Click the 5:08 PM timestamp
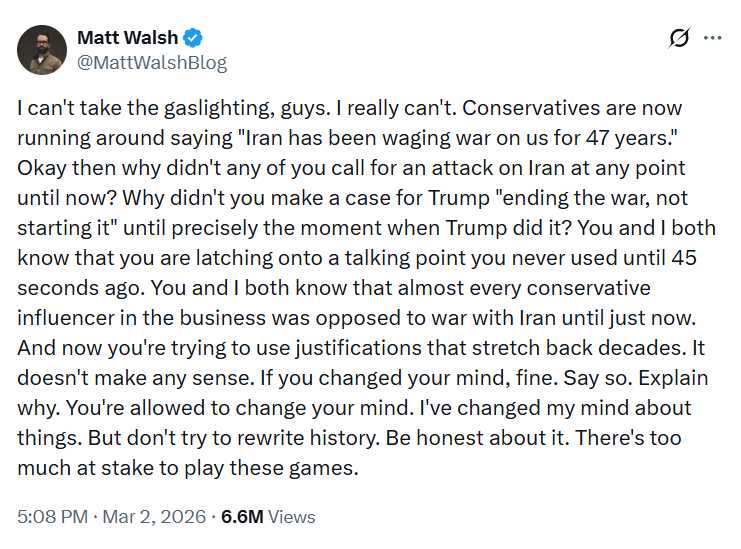The height and width of the screenshot is (549, 741). [52, 517]
